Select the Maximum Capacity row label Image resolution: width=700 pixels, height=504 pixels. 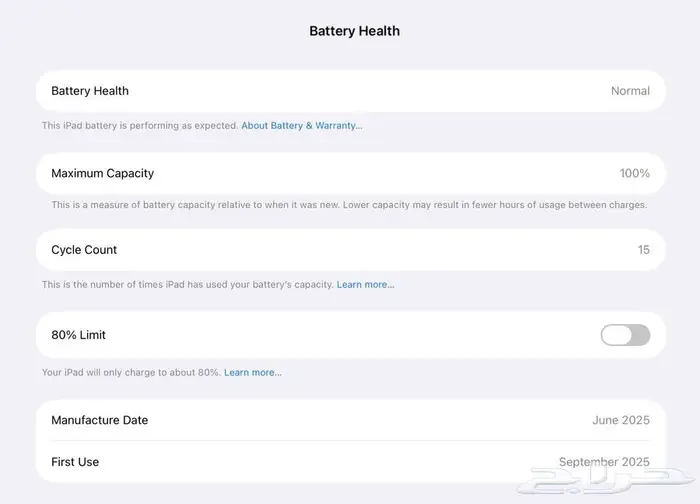[x=102, y=173]
